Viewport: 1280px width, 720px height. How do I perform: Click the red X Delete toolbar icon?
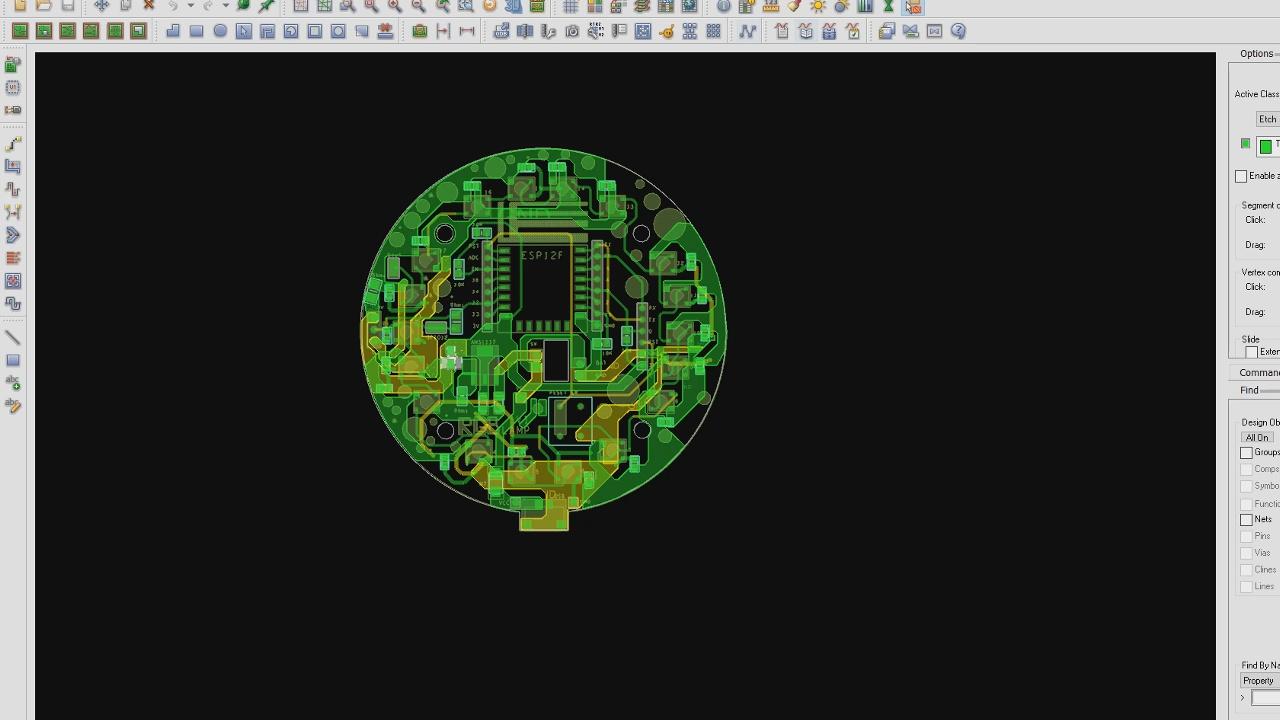[149, 5]
